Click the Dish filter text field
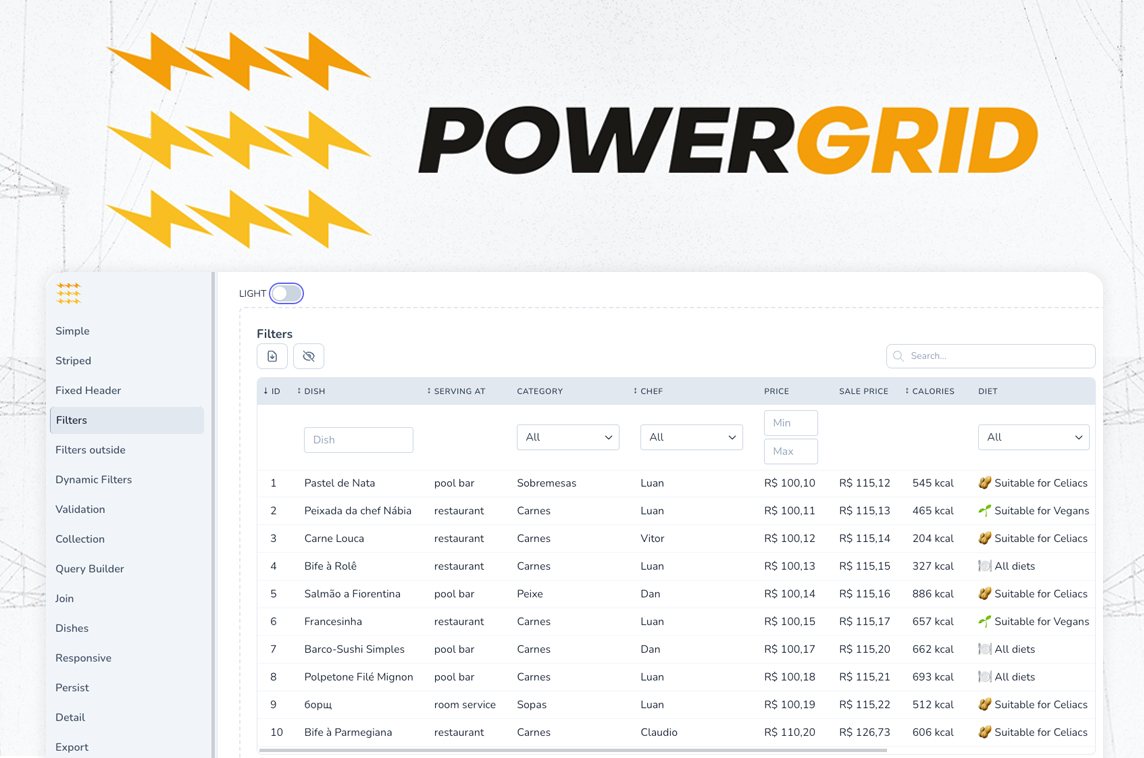 click(x=358, y=440)
